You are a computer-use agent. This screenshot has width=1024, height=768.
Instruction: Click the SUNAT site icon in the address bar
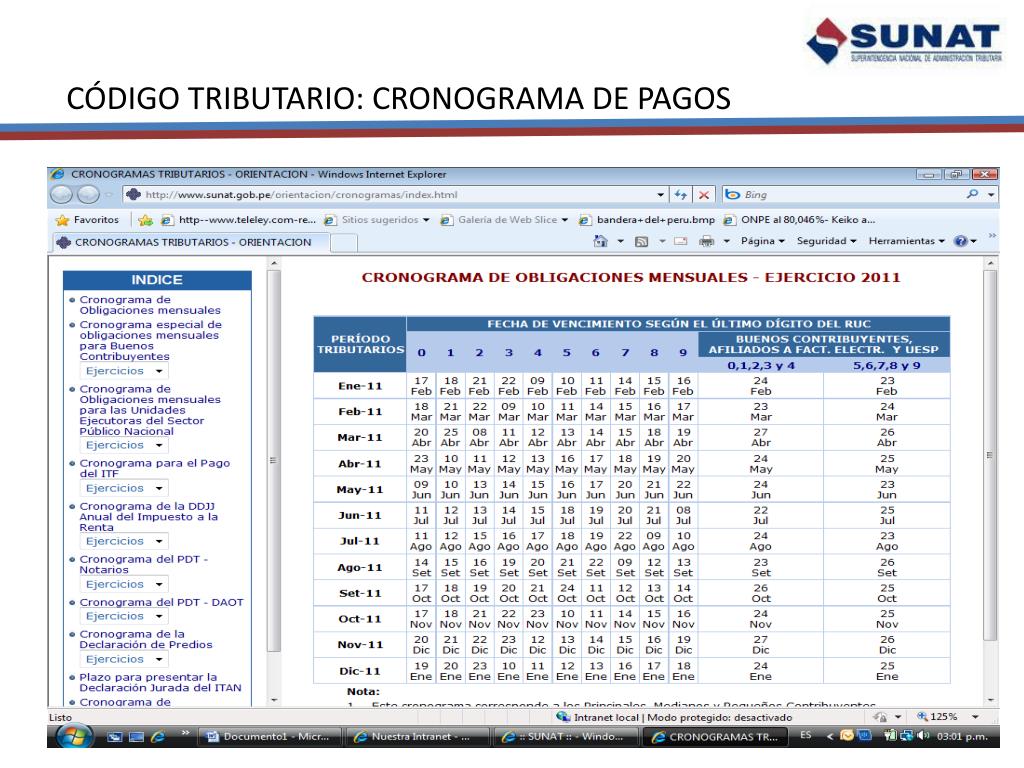click(133, 195)
